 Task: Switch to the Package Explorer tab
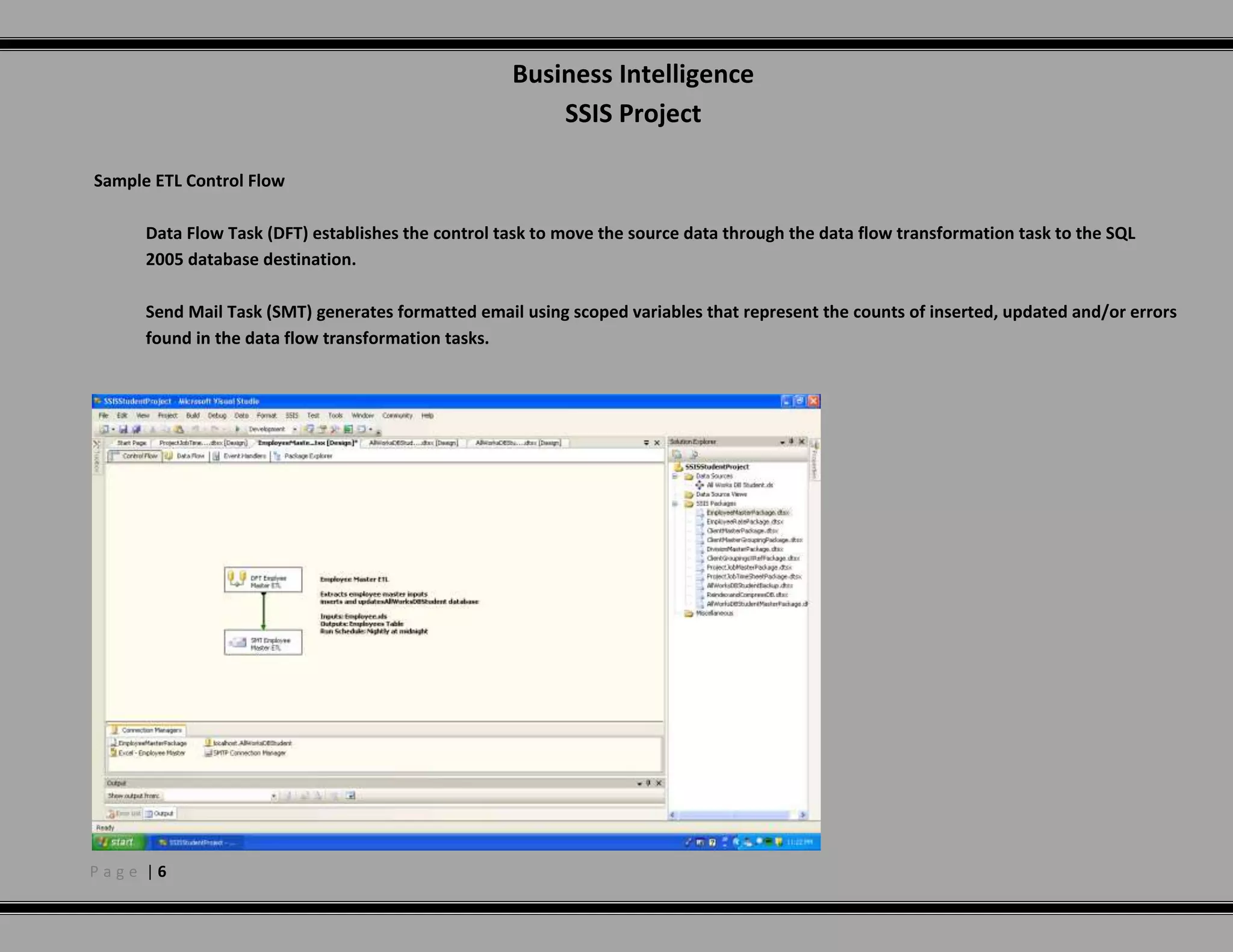[303, 456]
